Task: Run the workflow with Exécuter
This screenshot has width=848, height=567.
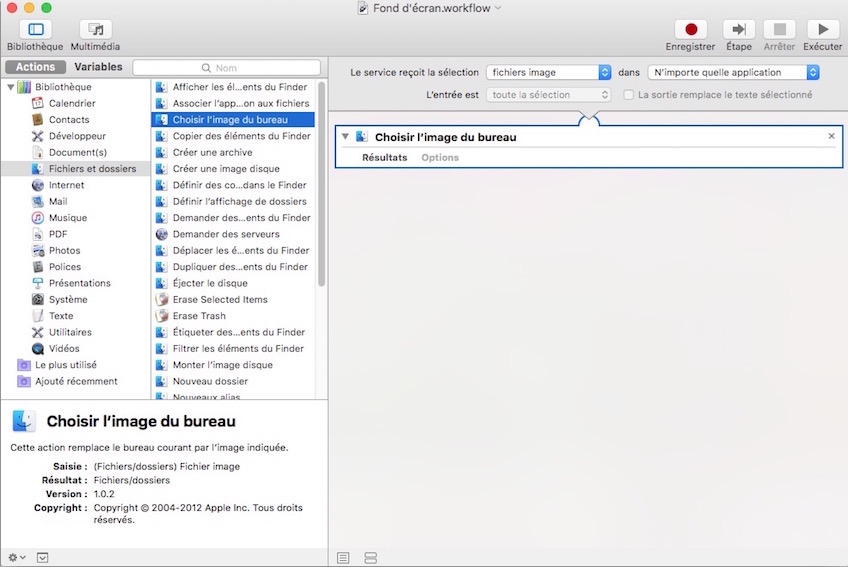Action: click(x=823, y=29)
